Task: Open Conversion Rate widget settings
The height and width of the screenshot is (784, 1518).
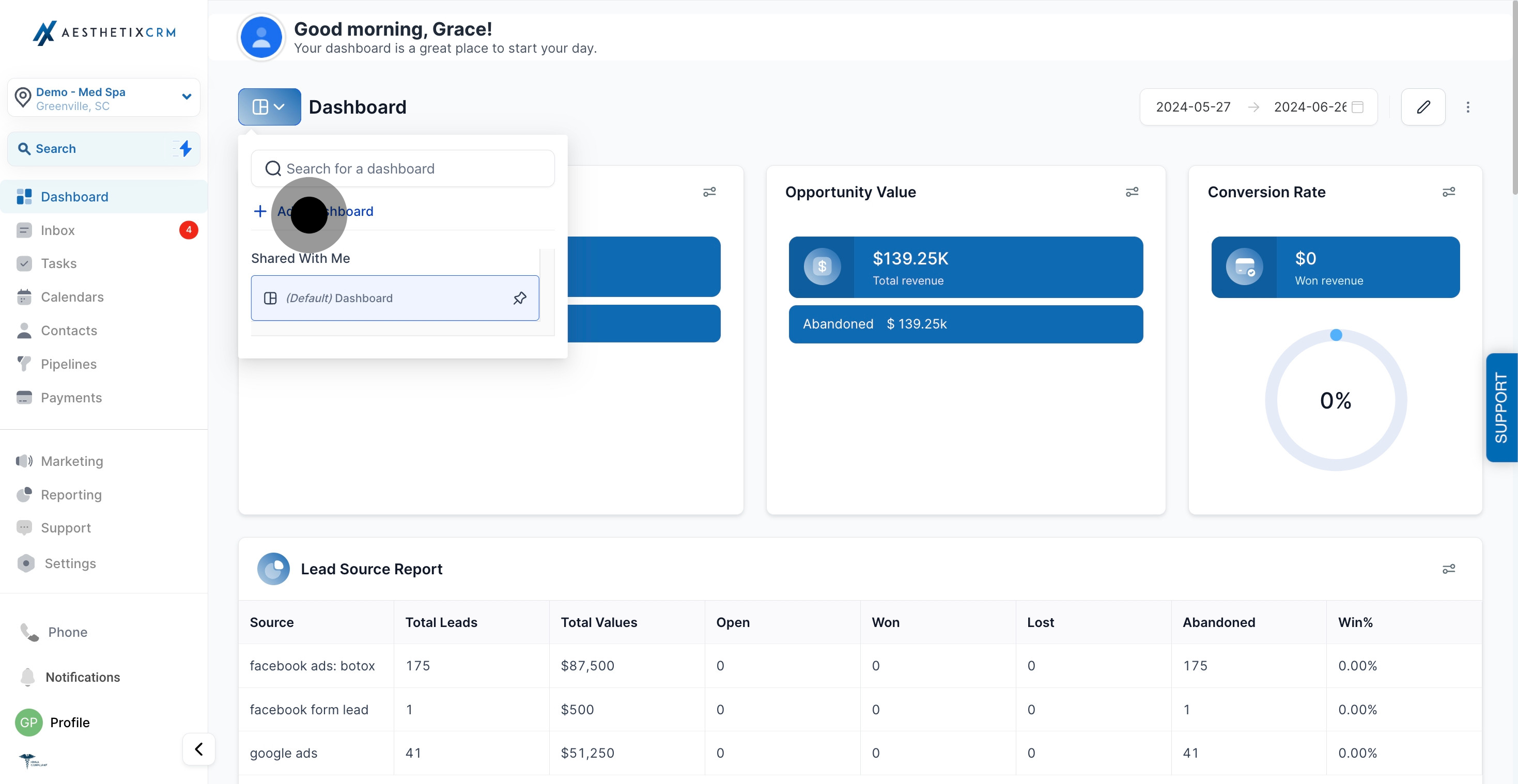Action: [1449, 192]
